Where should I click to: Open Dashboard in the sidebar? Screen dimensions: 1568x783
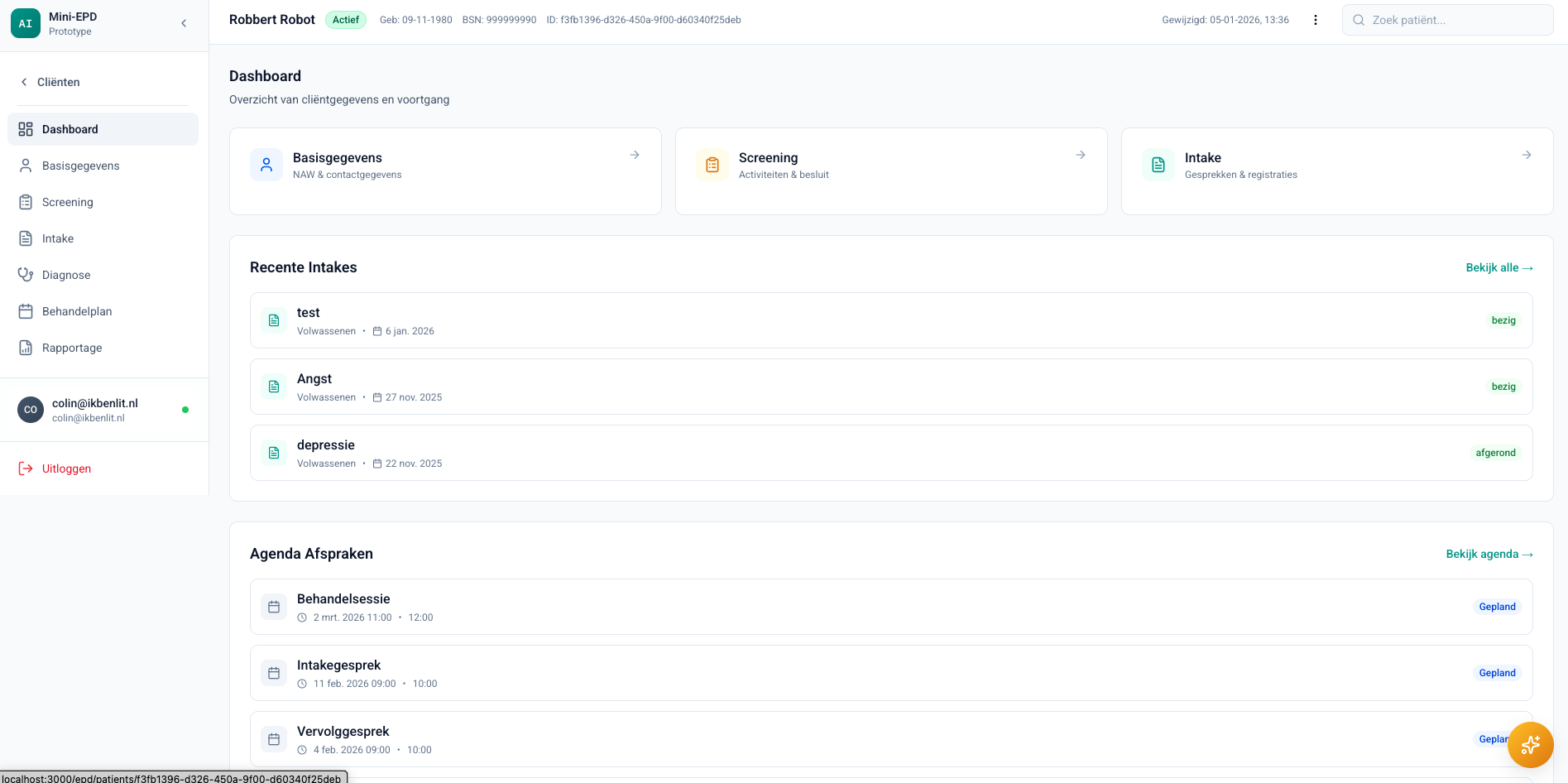pyautogui.click(x=103, y=129)
